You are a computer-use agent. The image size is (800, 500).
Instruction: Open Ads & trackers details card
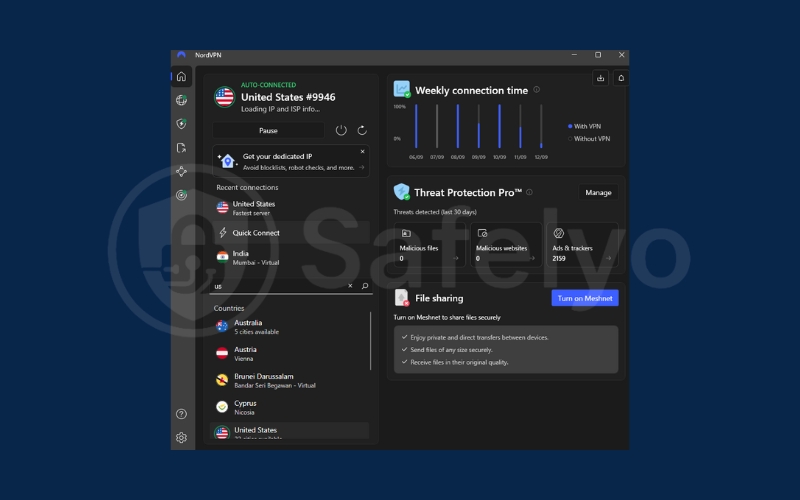pyautogui.click(x=582, y=245)
